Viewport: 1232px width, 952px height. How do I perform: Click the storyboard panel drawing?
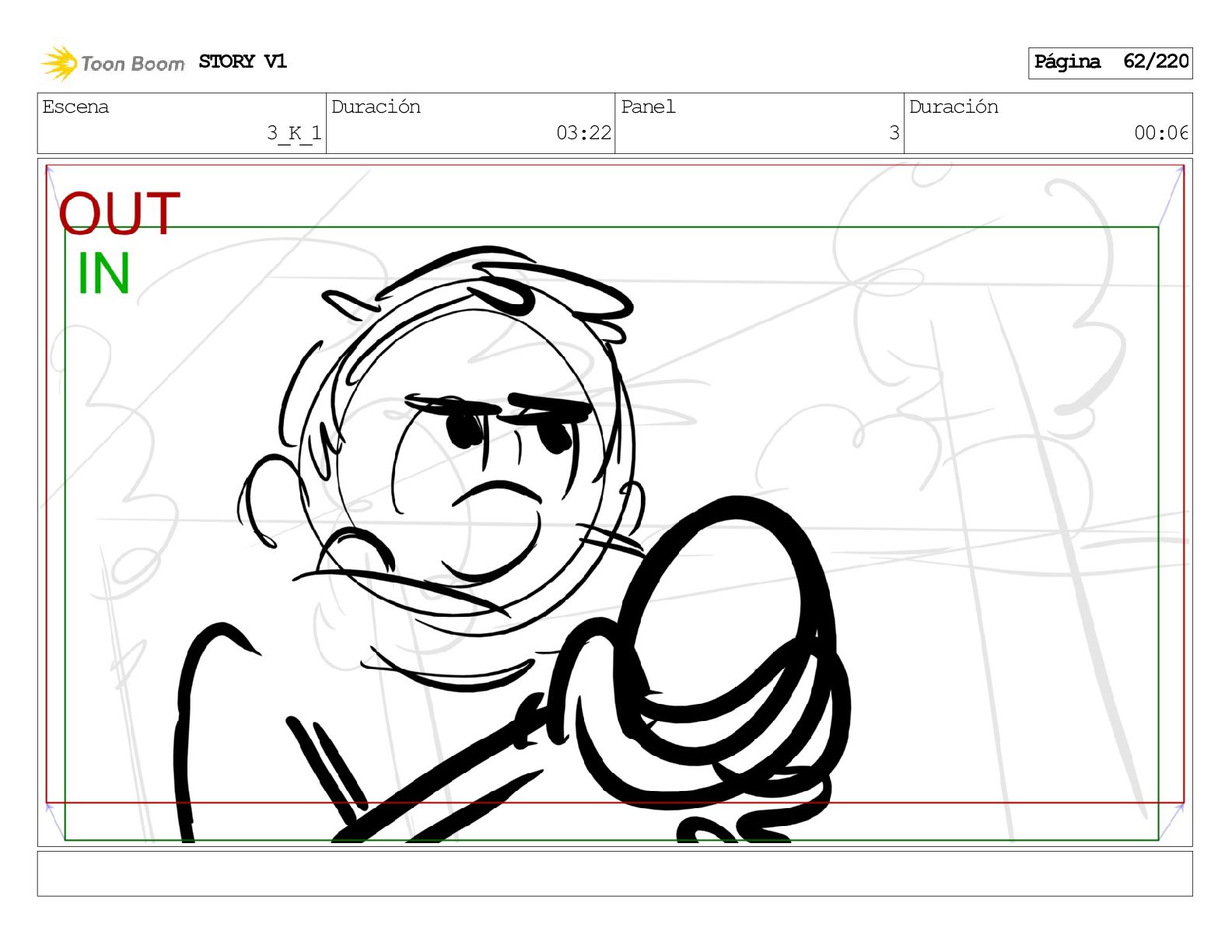pyautogui.click(x=614, y=502)
